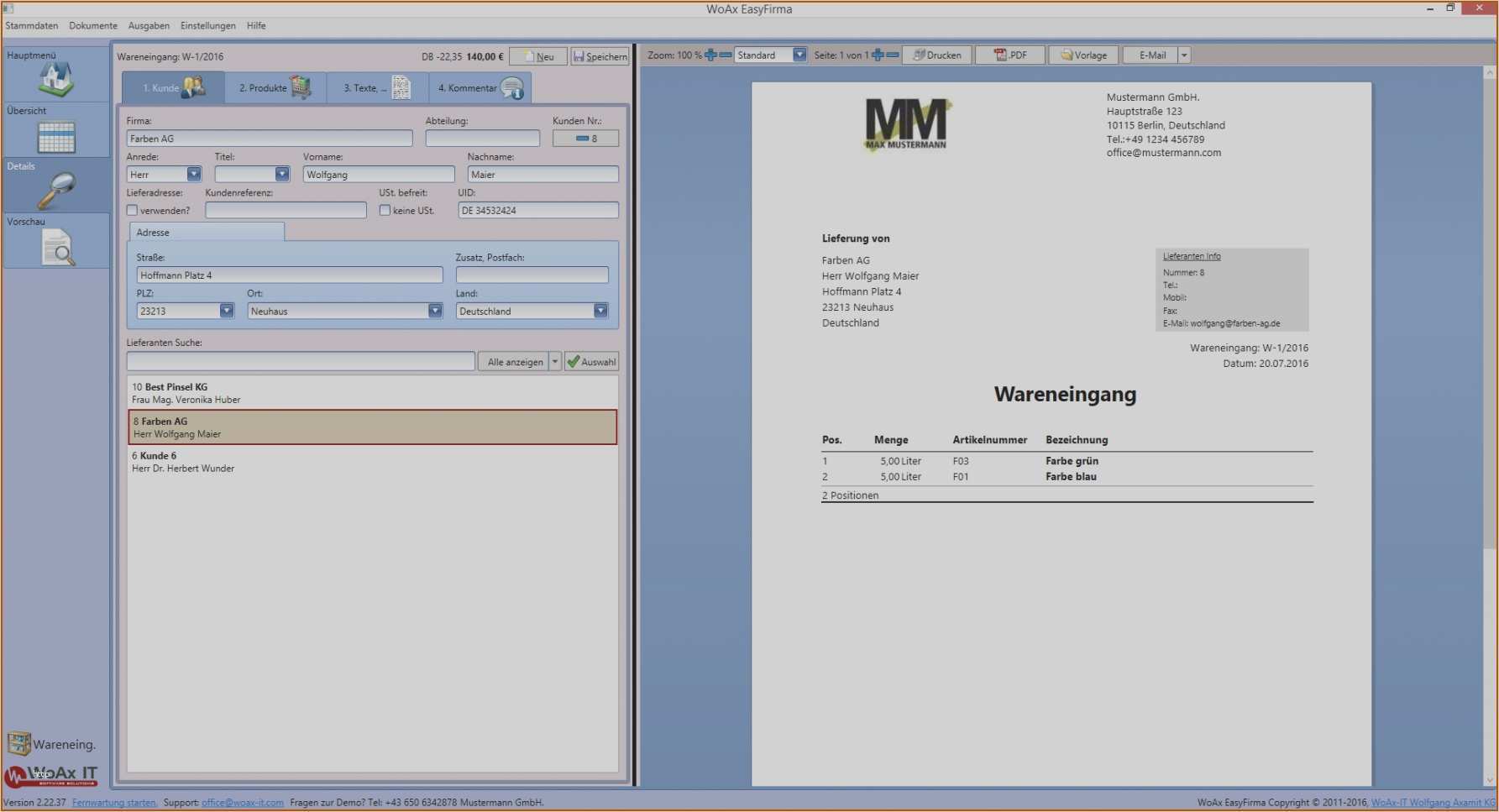Image resolution: width=1499 pixels, height=812 pixels.
Task: Expand the Anrede dropdown
Action: pyautogui.click(x=194, y=175)
